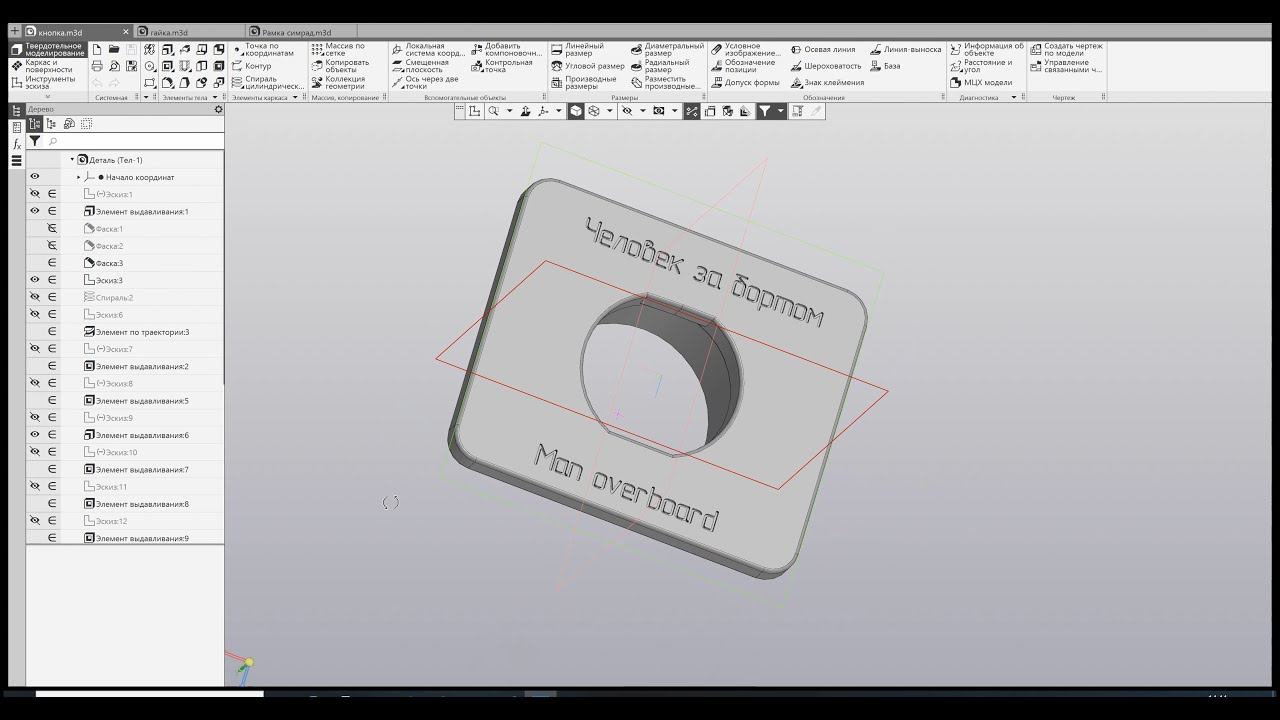This screenshot has width=1280, height=720.
Task: Select Шероховатость annotation tool
Action: [x=826, y=66]
